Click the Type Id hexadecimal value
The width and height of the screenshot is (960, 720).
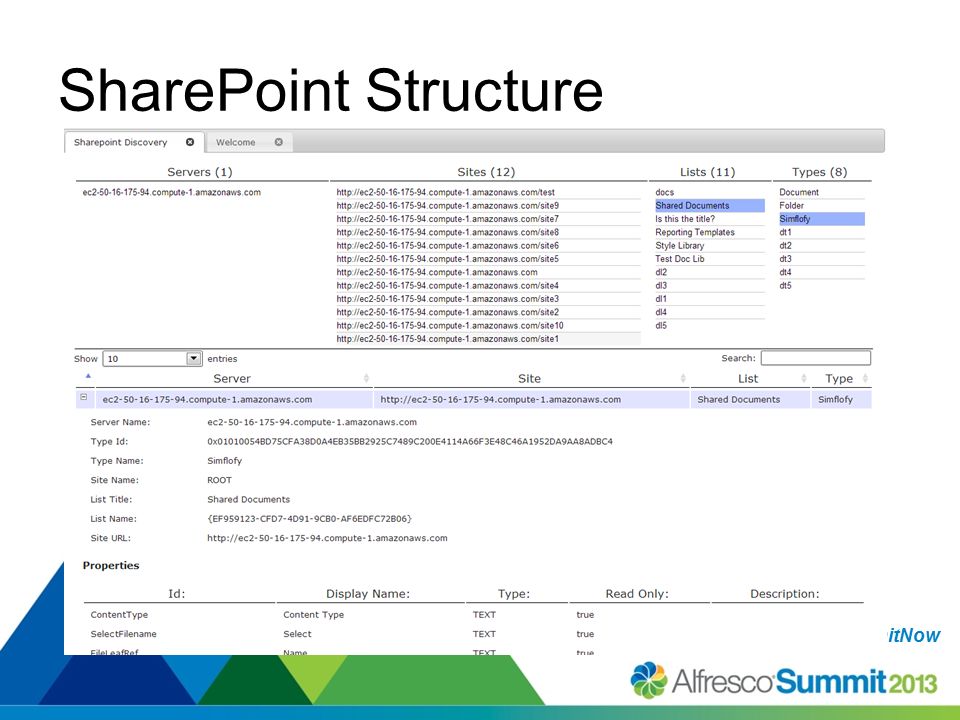[x=410, y=441]
